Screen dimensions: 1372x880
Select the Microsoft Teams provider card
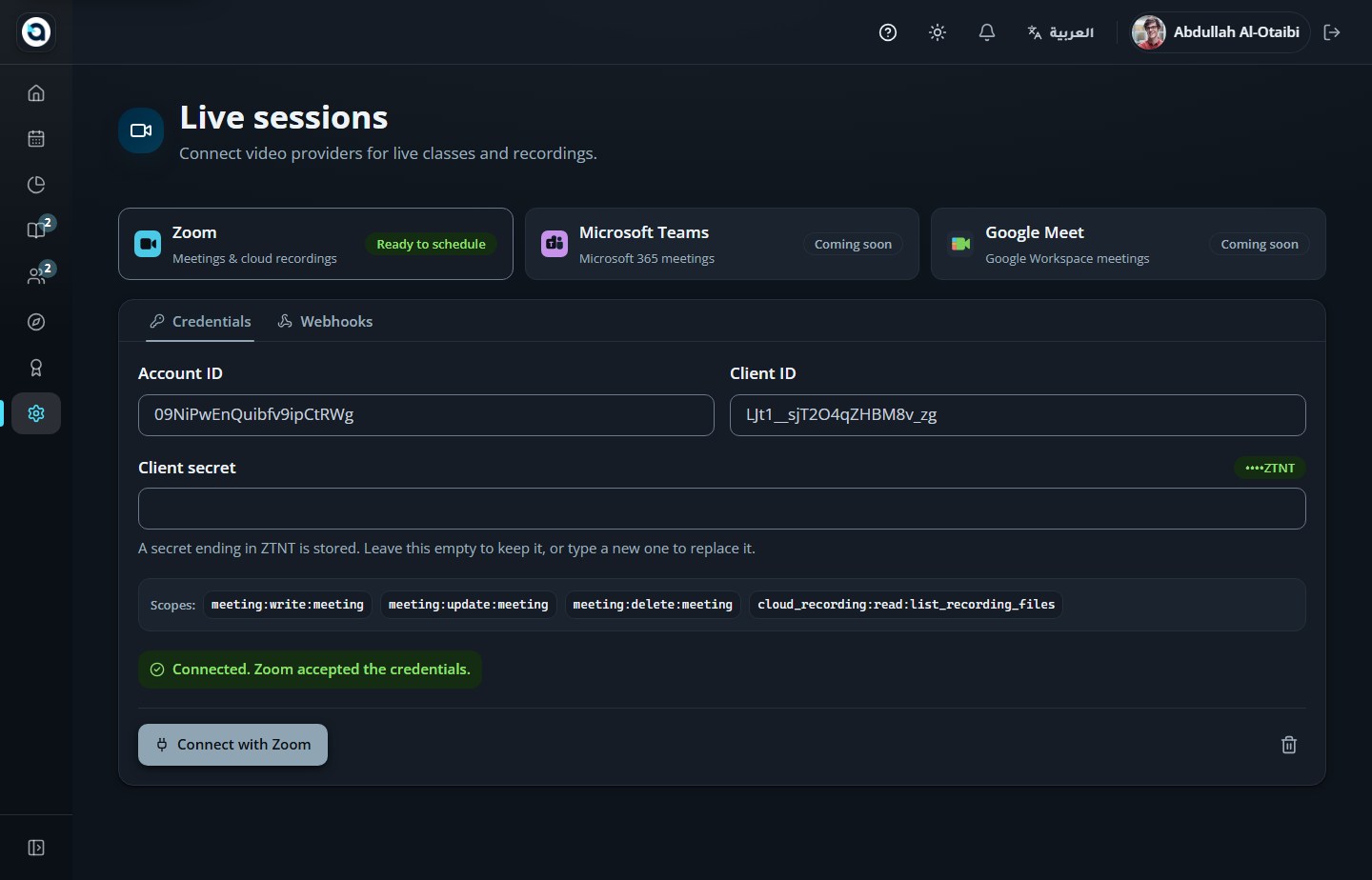point(722,244)
